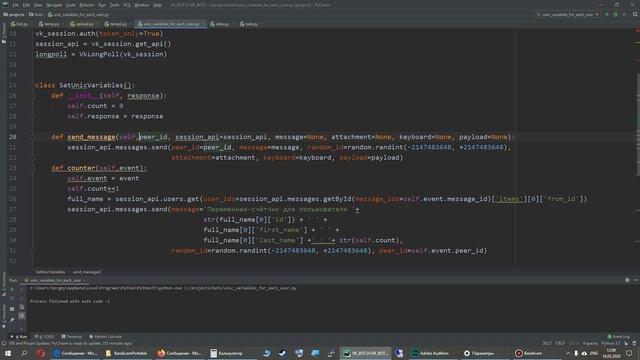Switch ENG input language in tray
This screenshot has width=640, height=360.
coord(594,353)
